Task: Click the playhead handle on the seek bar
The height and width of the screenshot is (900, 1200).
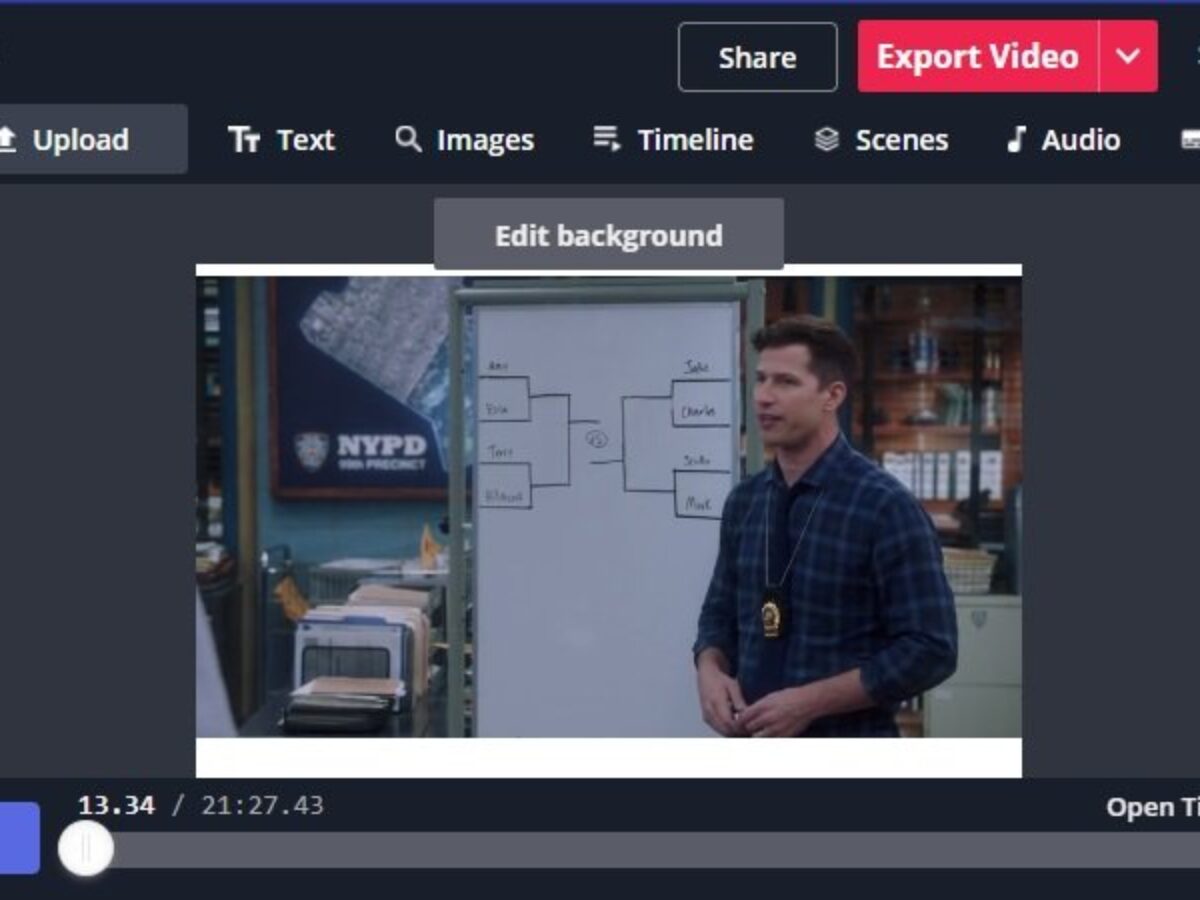Action: click(85, 849)
